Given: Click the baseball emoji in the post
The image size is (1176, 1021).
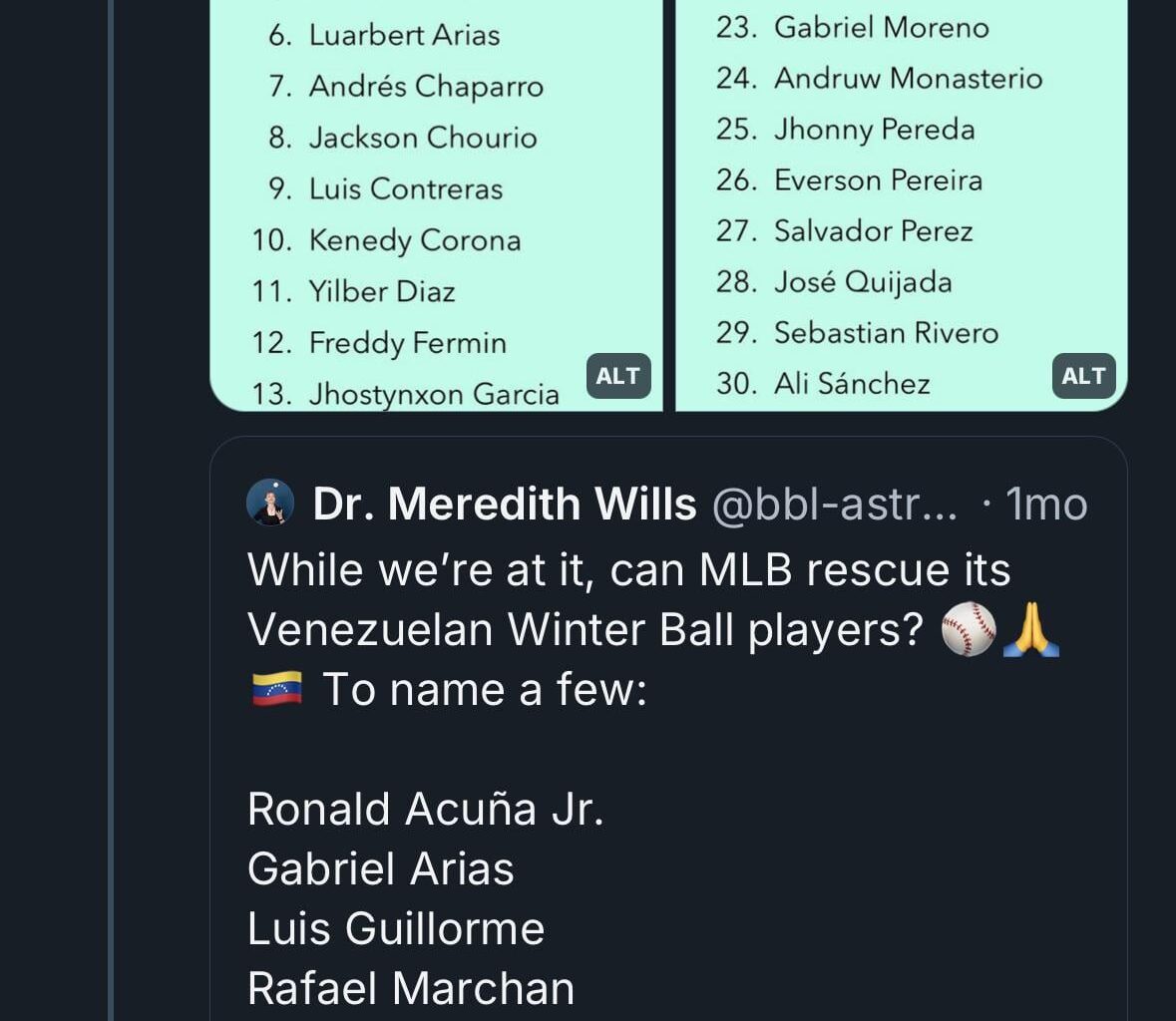Looking at the screenshot, I should [969, 630].
